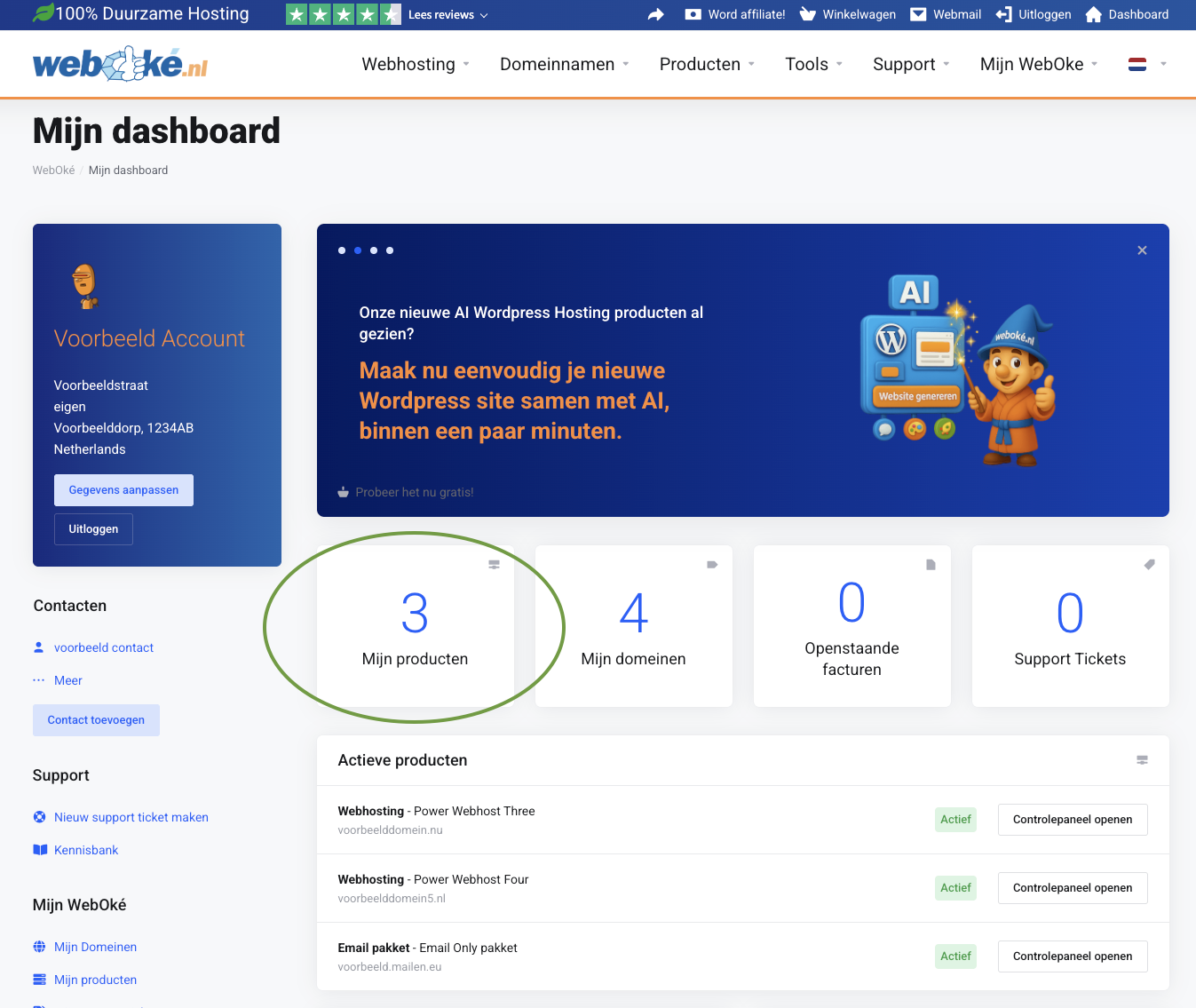Open the Winkelwagen shopping cart
This screenshot has height=1008, width=1196.
(848, 14)
